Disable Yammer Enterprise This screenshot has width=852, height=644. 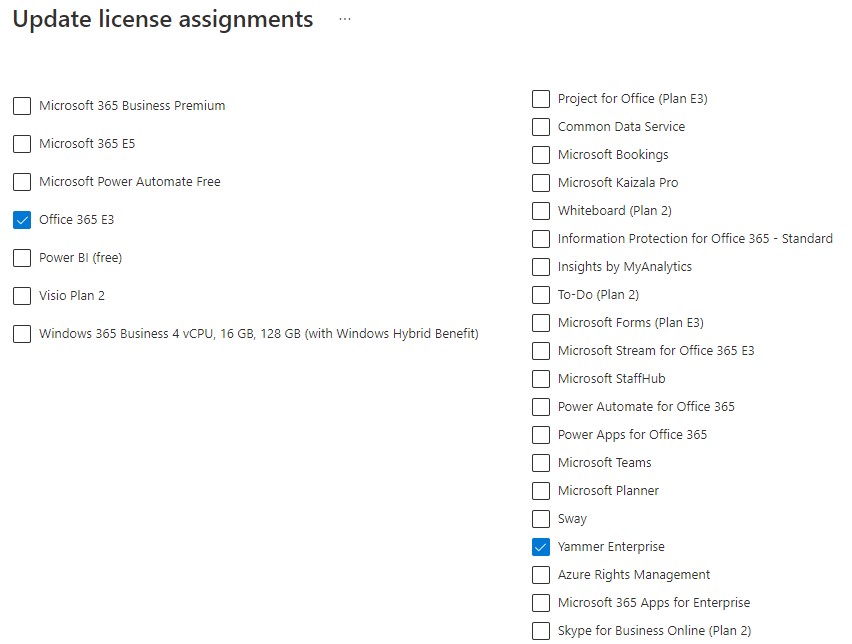coord(540,546)
